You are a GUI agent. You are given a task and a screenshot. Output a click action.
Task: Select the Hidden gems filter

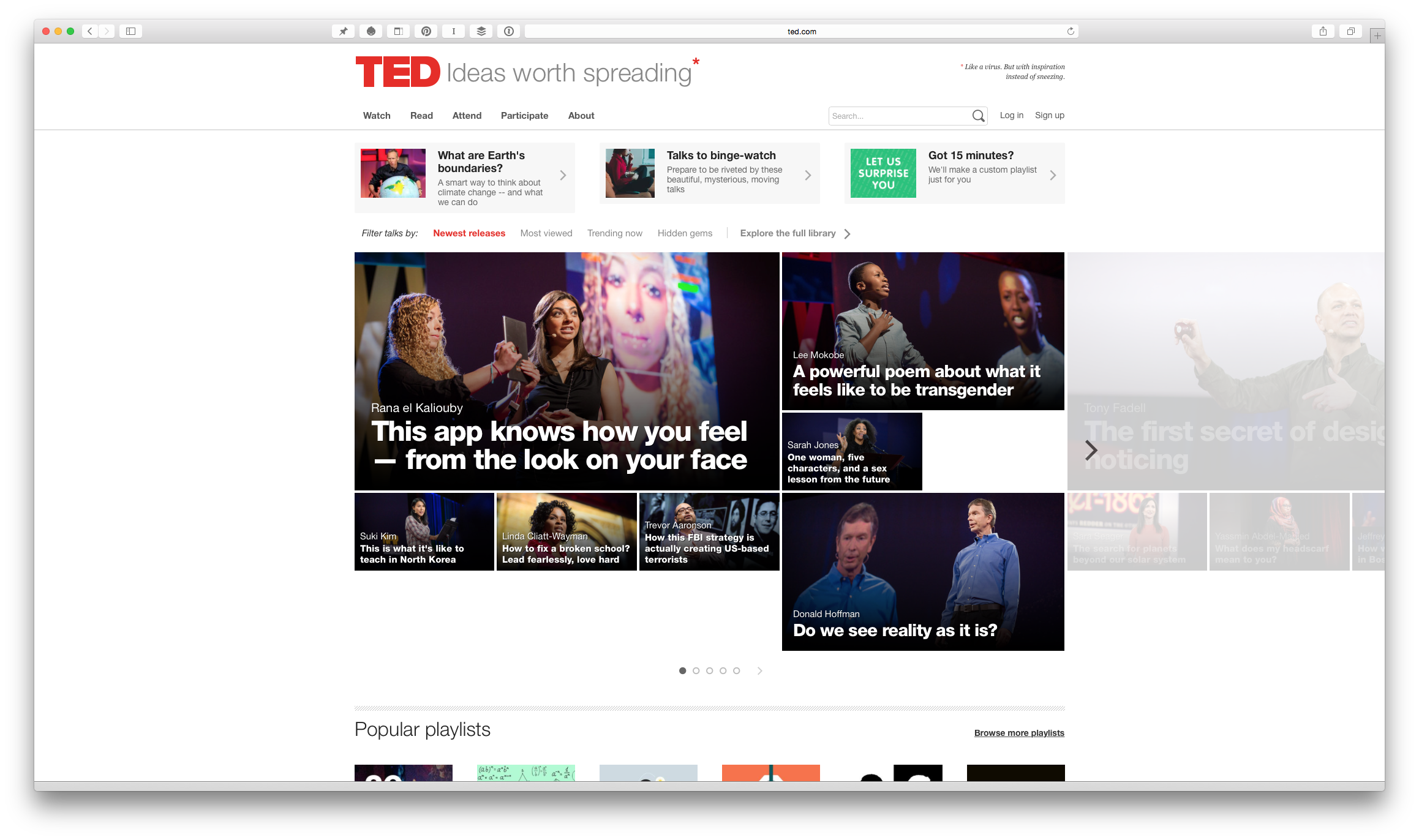click(x=685, y=233)
